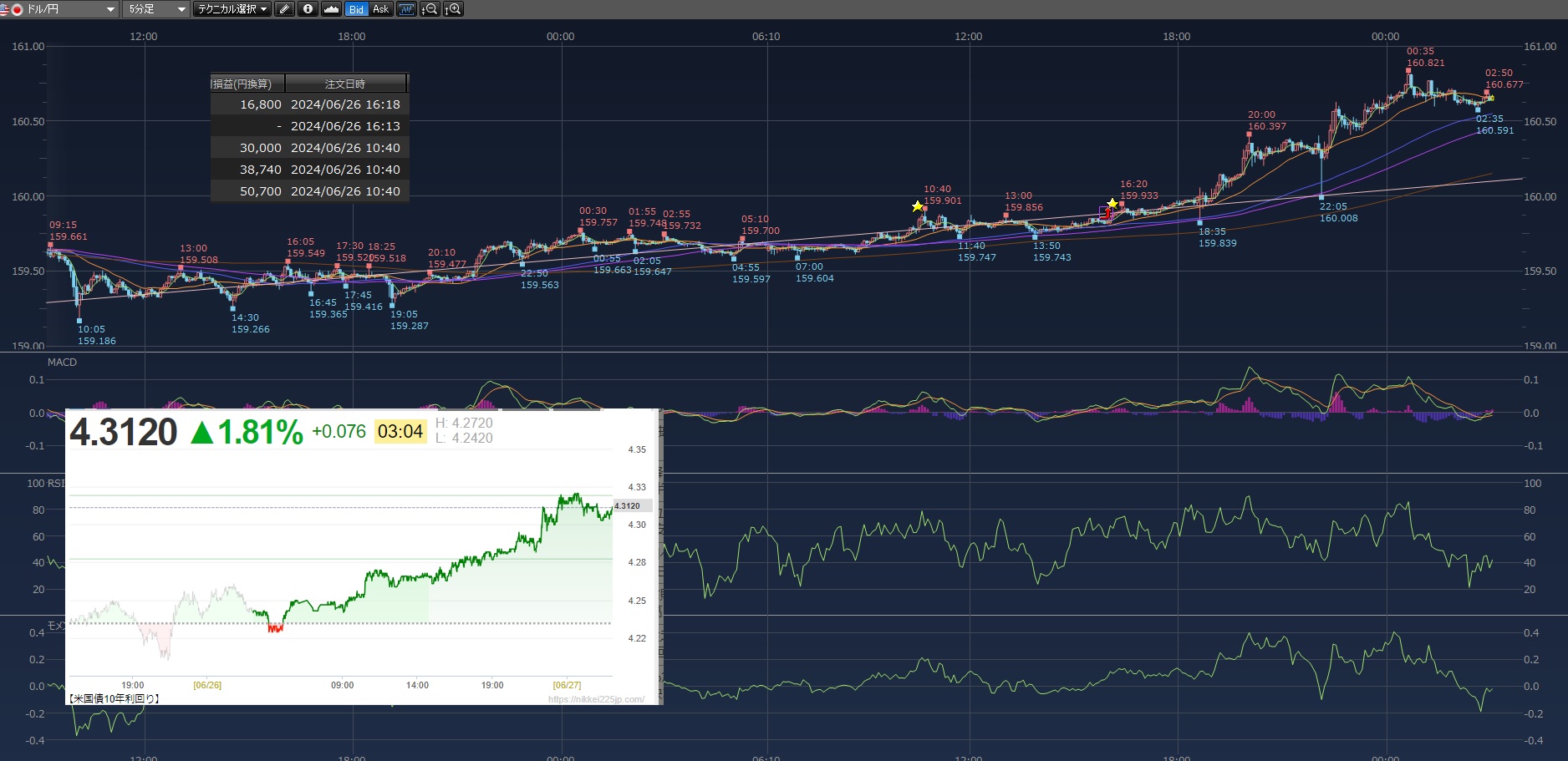Viewport: 1568px width, 761px height.
Task: Click the yellow star marker at 10:40
Action: pos(918,206)
